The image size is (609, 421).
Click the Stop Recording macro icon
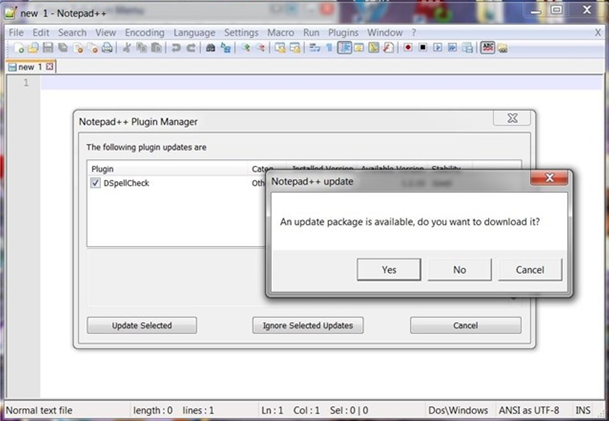[423, 48]
